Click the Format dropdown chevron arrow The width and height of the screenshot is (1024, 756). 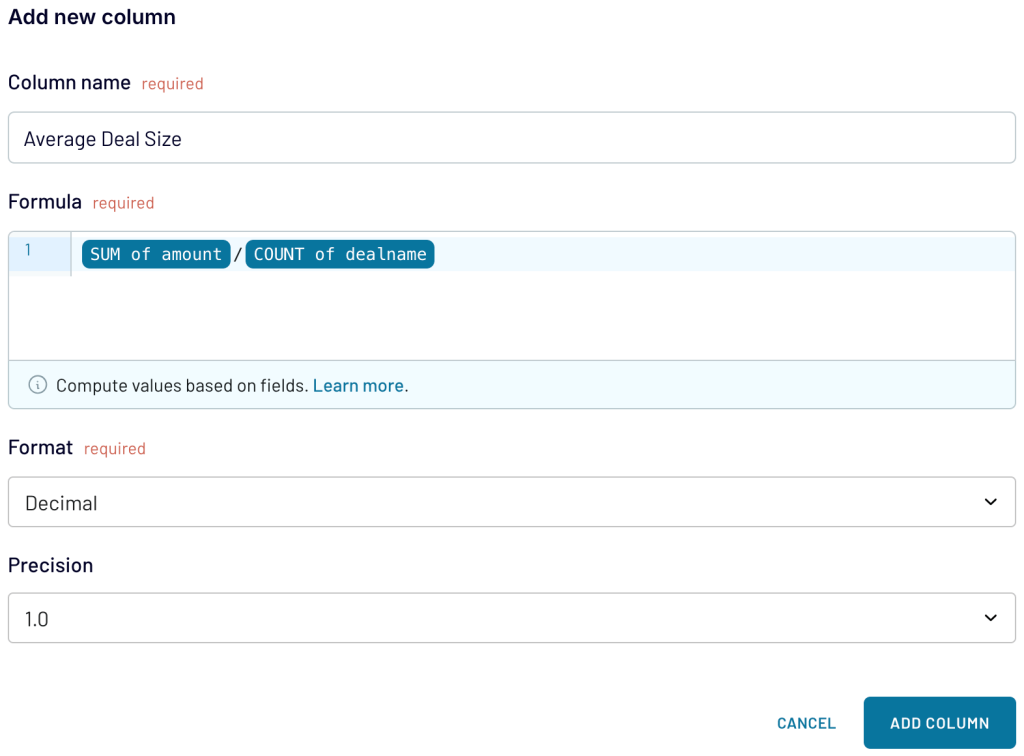tap(990, 501)
